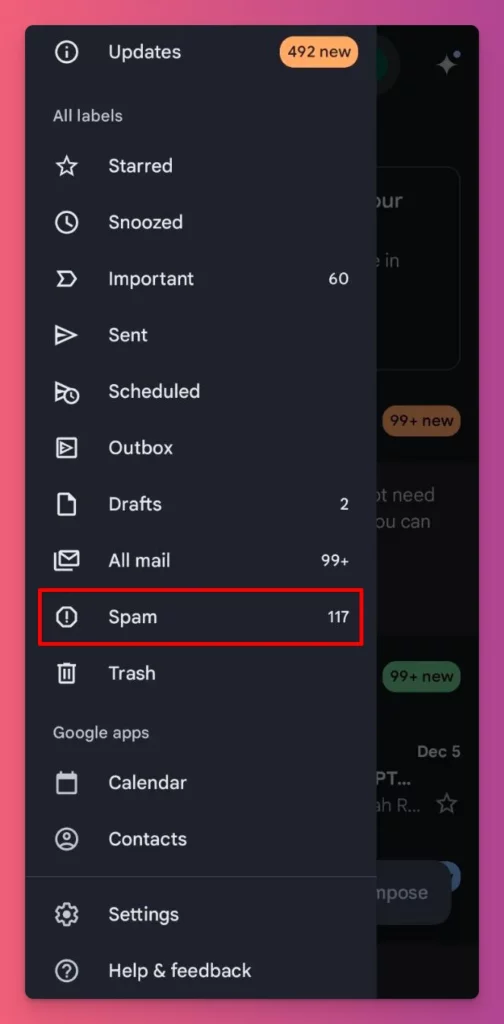504x1024 pixels.
Task: Tap the Outbox icon
Action: tap(66, 448)
